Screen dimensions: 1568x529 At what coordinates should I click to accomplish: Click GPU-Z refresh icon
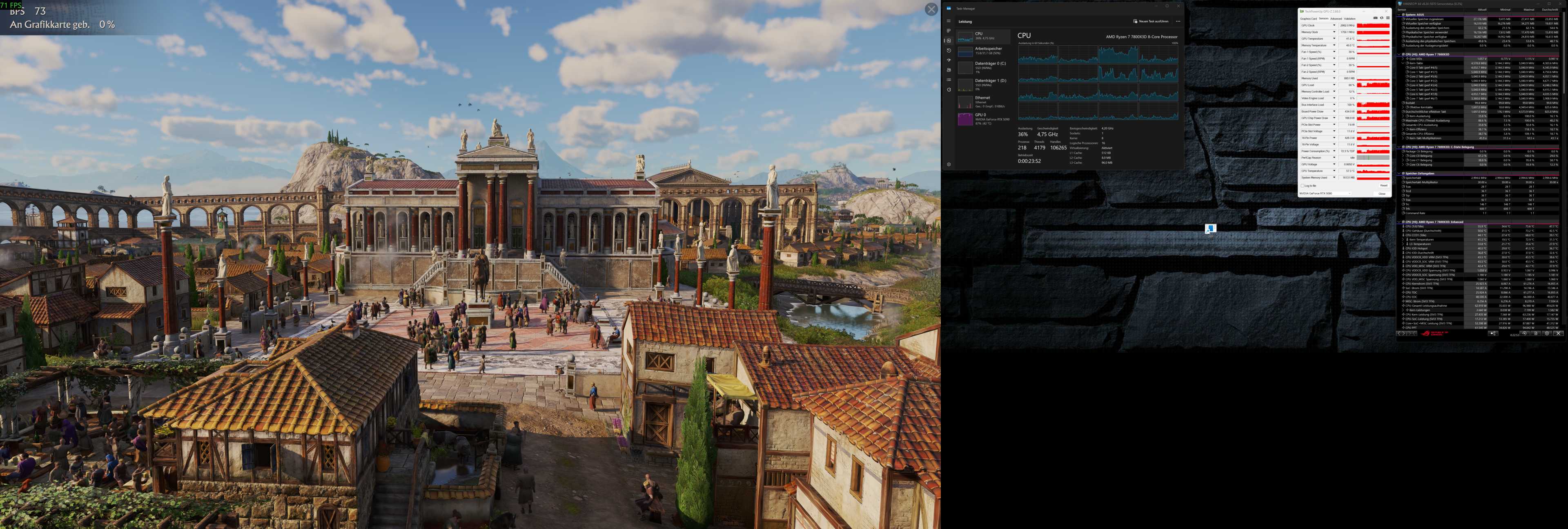(x=1382, y=18)
